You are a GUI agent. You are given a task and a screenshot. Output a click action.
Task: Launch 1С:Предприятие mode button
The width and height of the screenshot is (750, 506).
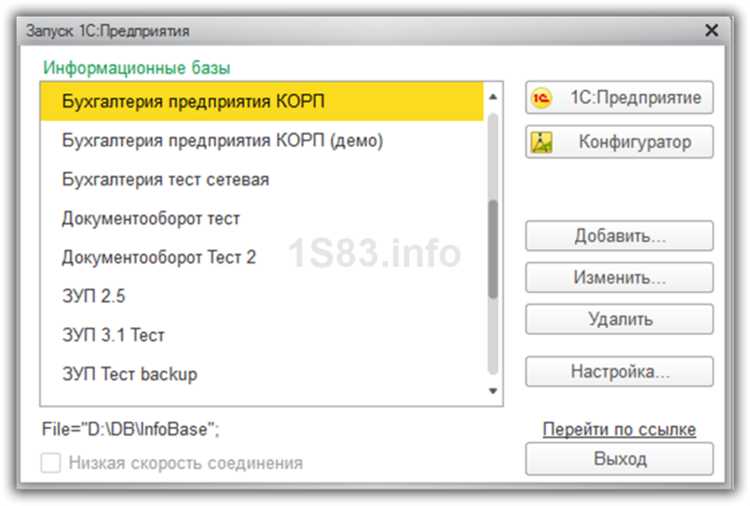pyautogui.click(x=619, y=98)
